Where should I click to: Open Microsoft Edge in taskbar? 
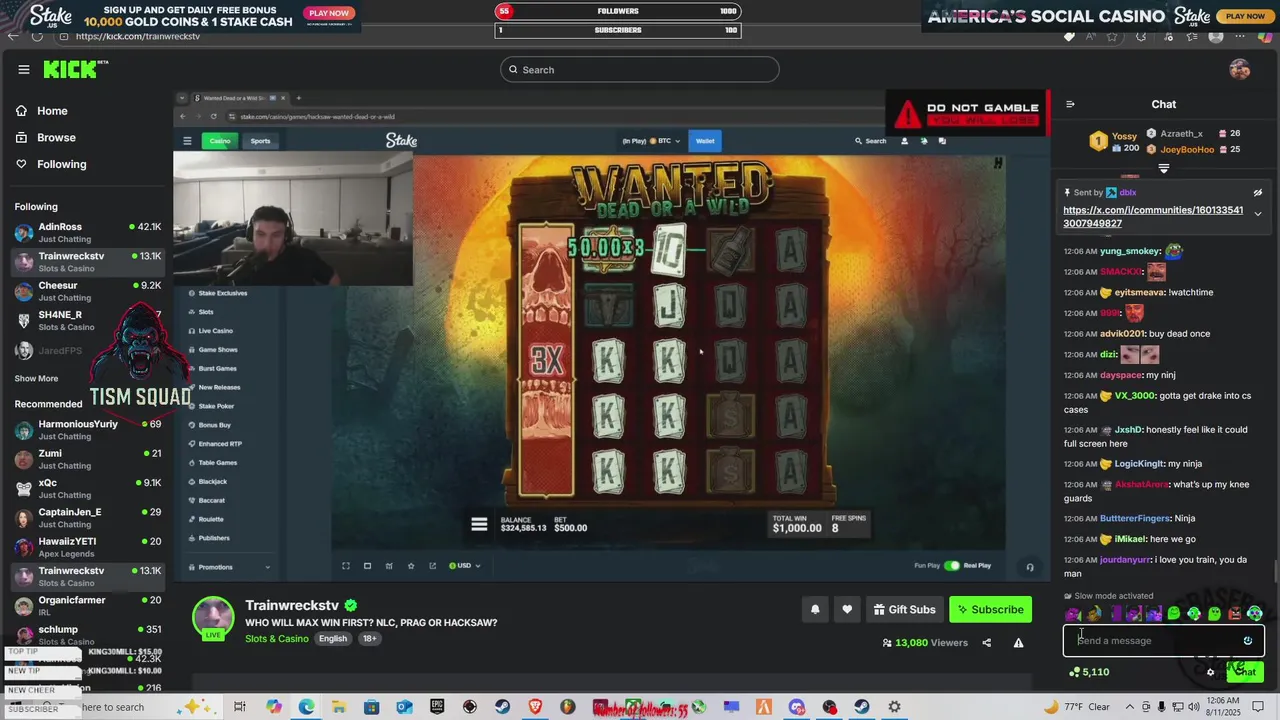pyautogui.click(x=306, y=707)
